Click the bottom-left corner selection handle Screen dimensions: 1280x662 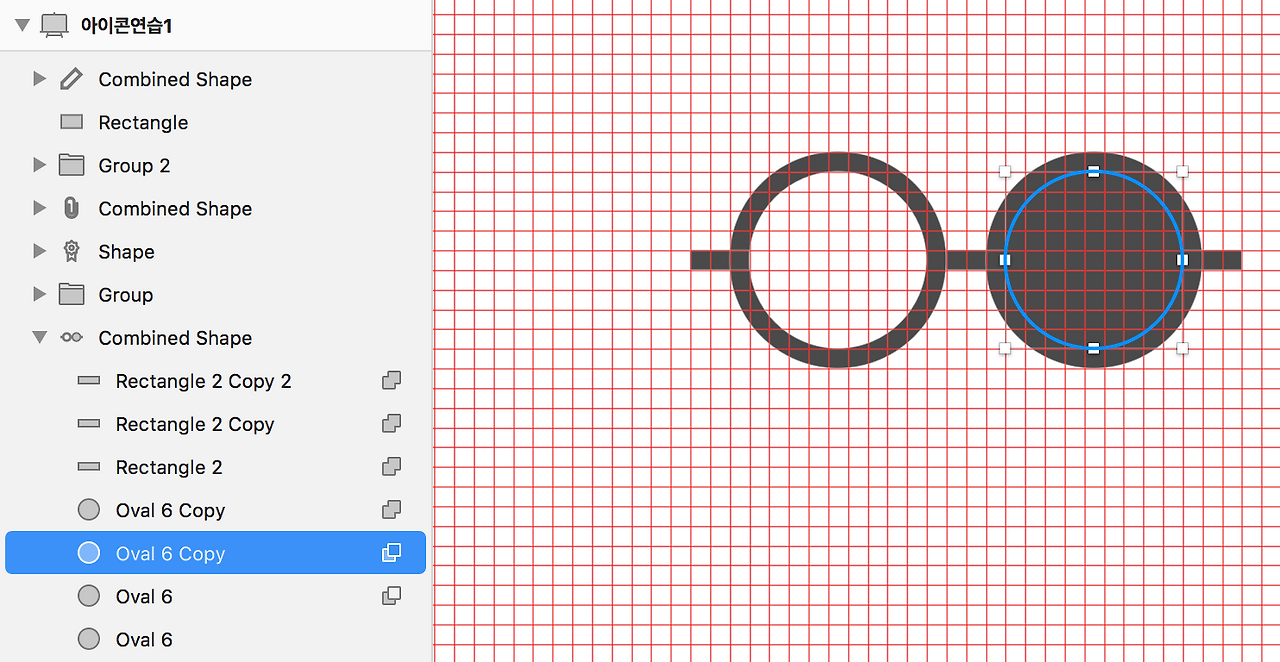click(1005, 348)
